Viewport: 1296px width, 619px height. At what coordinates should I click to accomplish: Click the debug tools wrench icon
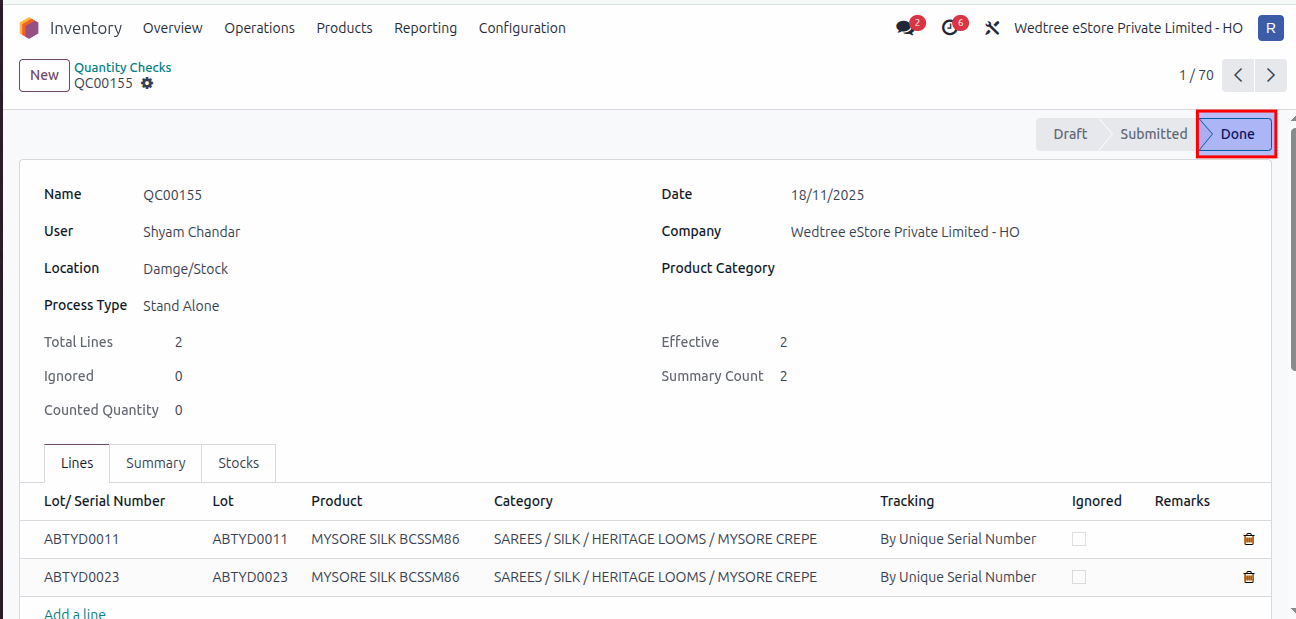point(992,28)
